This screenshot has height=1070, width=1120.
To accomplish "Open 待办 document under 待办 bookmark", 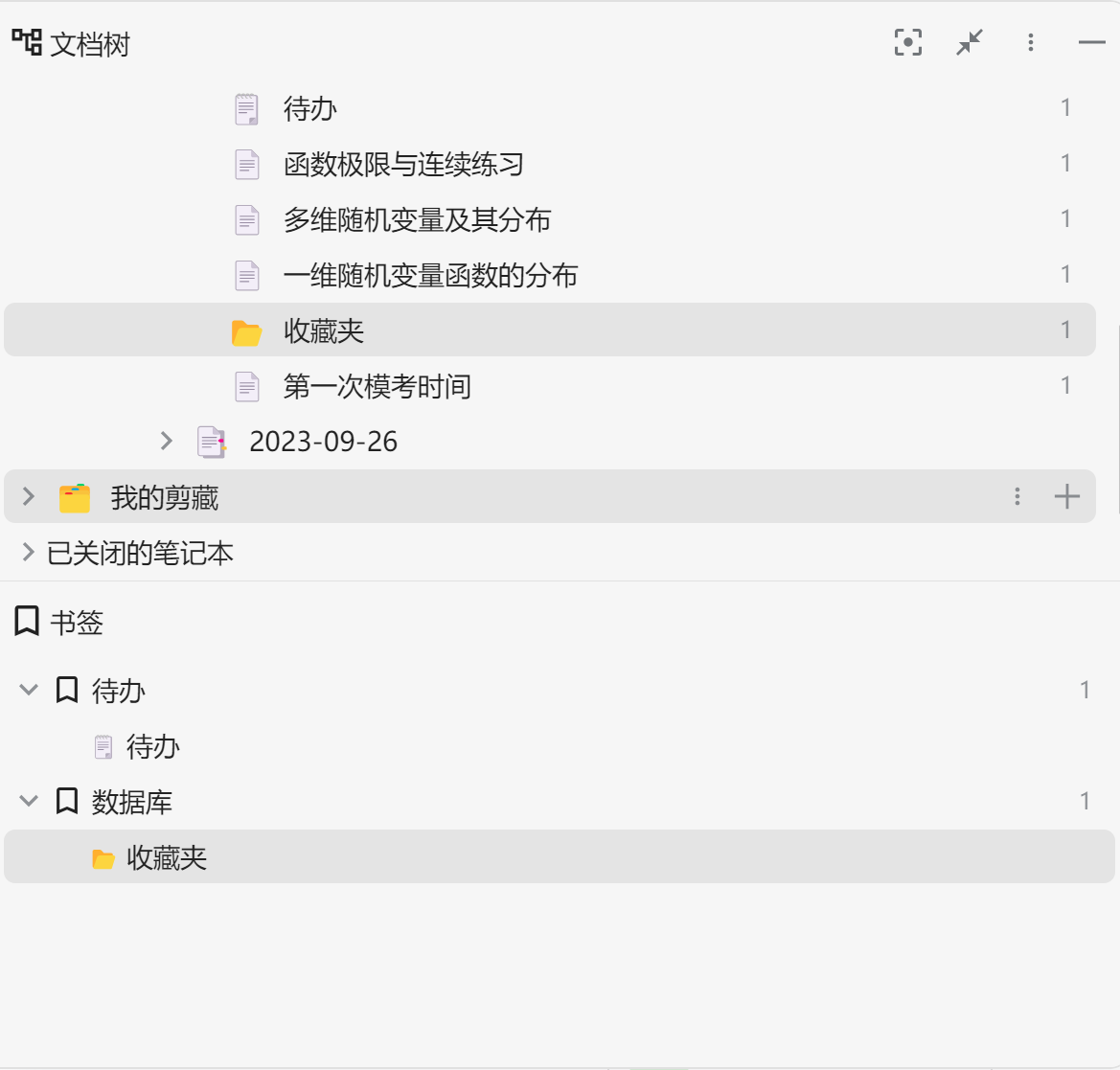I will [x=152, y=746].
